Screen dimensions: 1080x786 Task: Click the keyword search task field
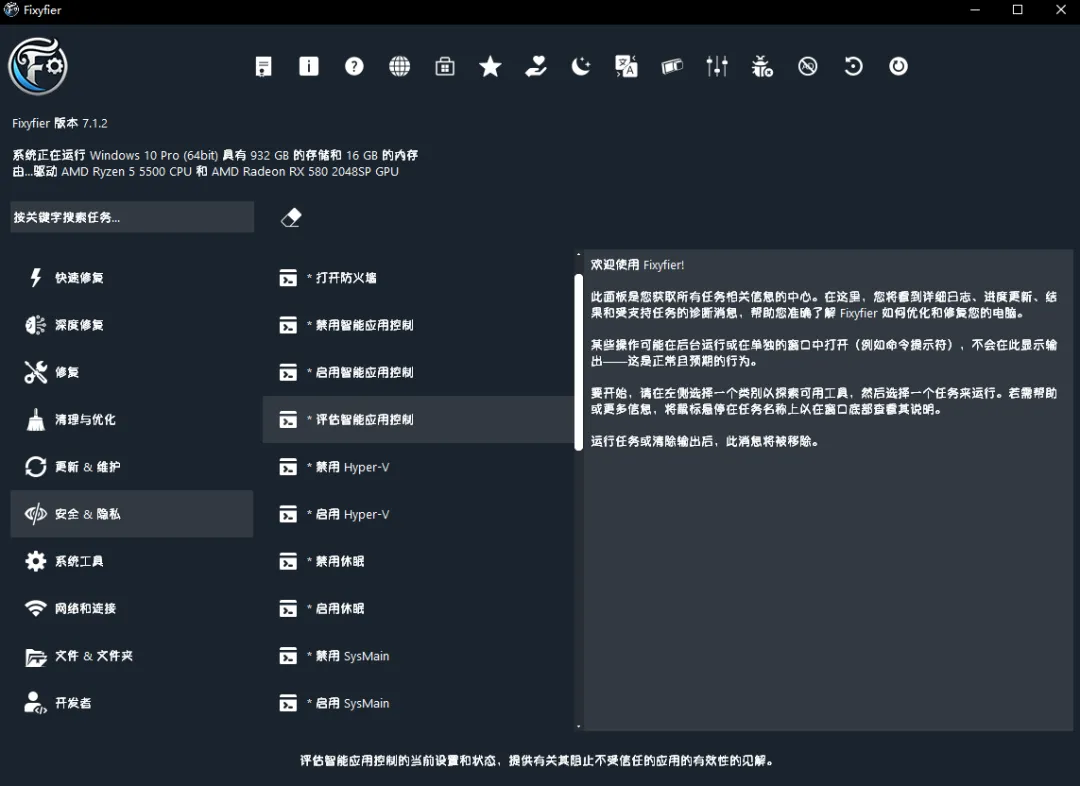(132, 217)
